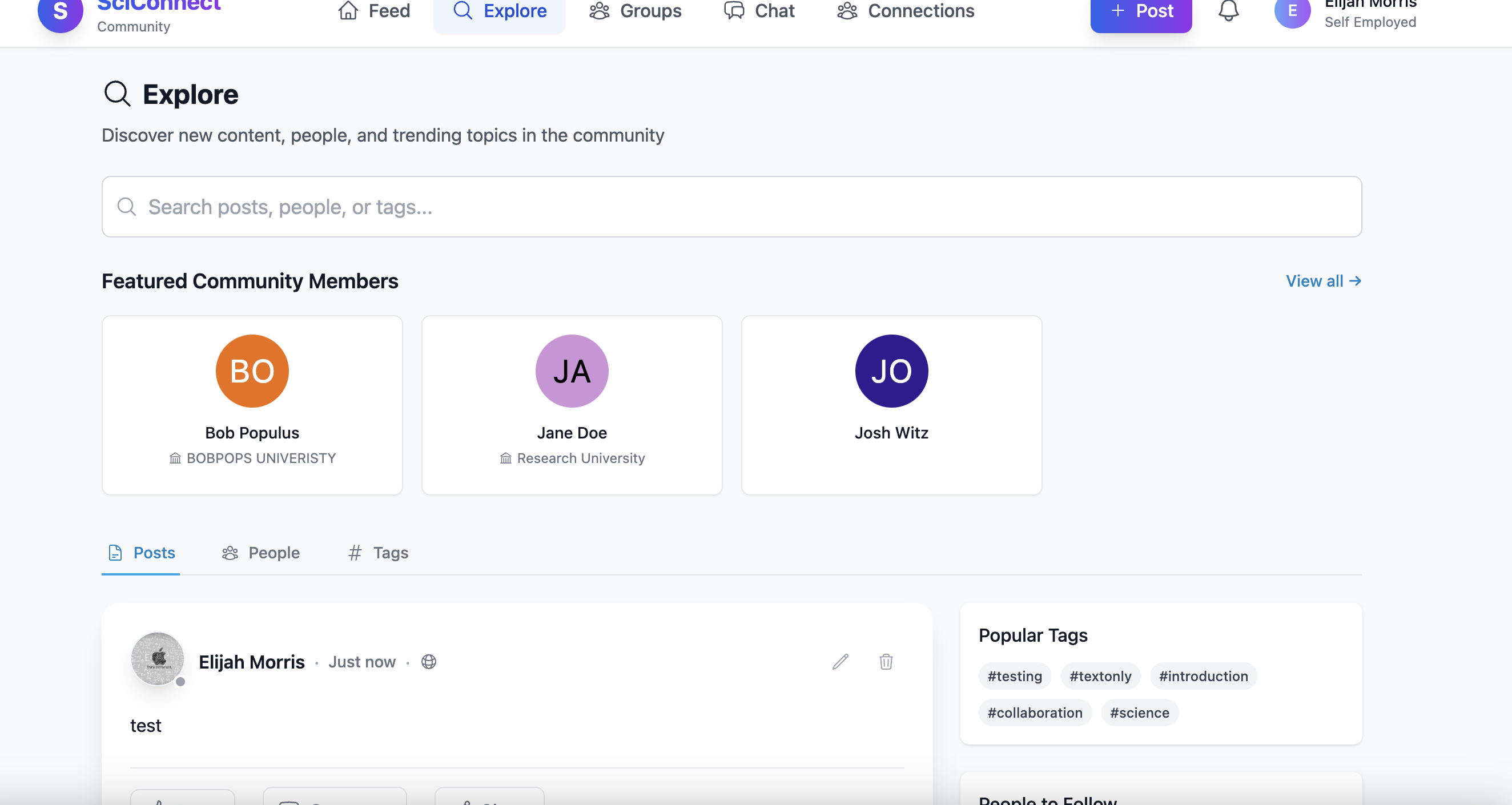This screenshot has width=1512, height=805.
Task: Open the Connections page
Action: (906, 10)
